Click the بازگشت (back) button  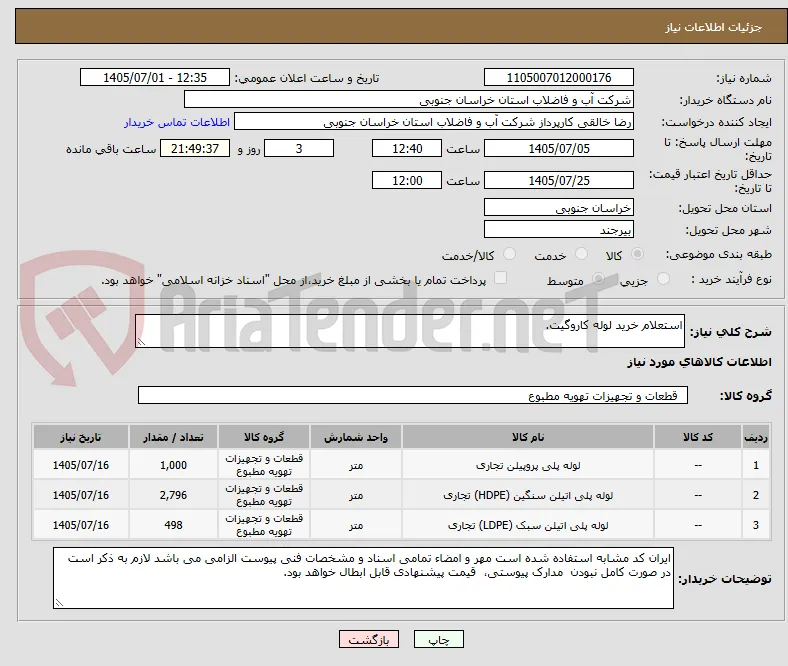click(x=369, y=639)
